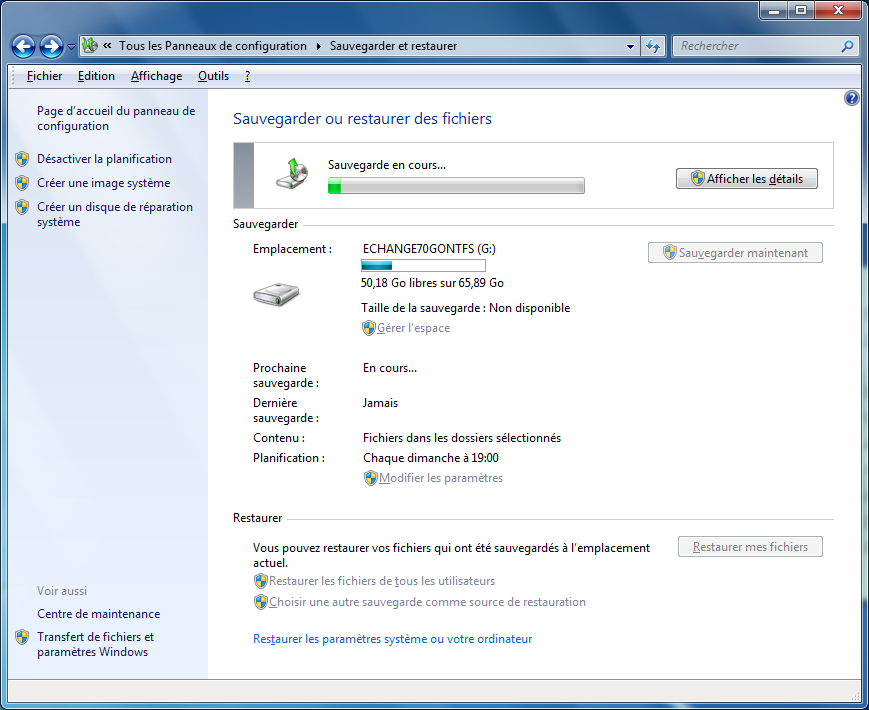Click shield icon beside Modifier les paramètres
This screenshot has width=869, height=710.
tap(371, 478)
